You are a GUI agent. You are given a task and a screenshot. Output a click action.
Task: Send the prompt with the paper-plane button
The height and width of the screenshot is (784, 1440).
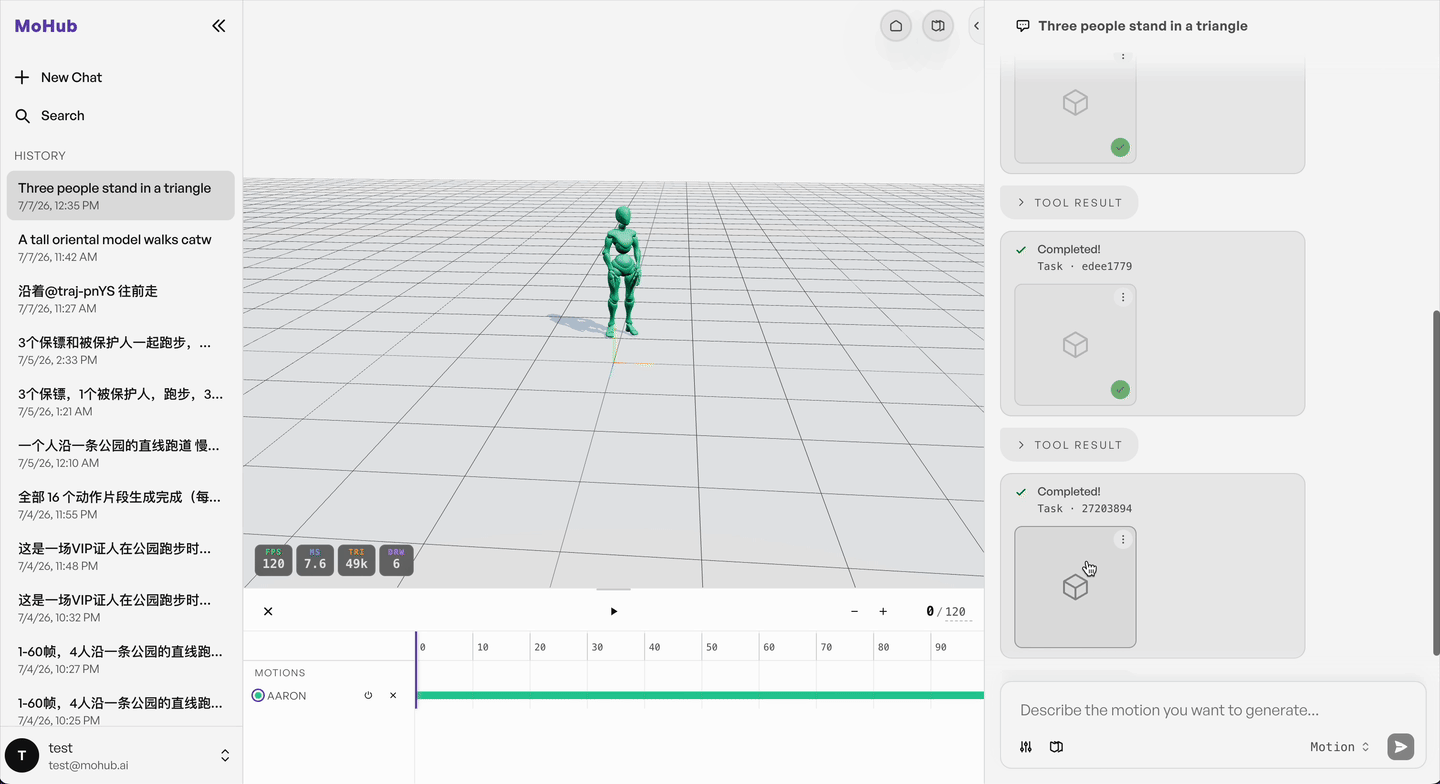point(1401,746)
